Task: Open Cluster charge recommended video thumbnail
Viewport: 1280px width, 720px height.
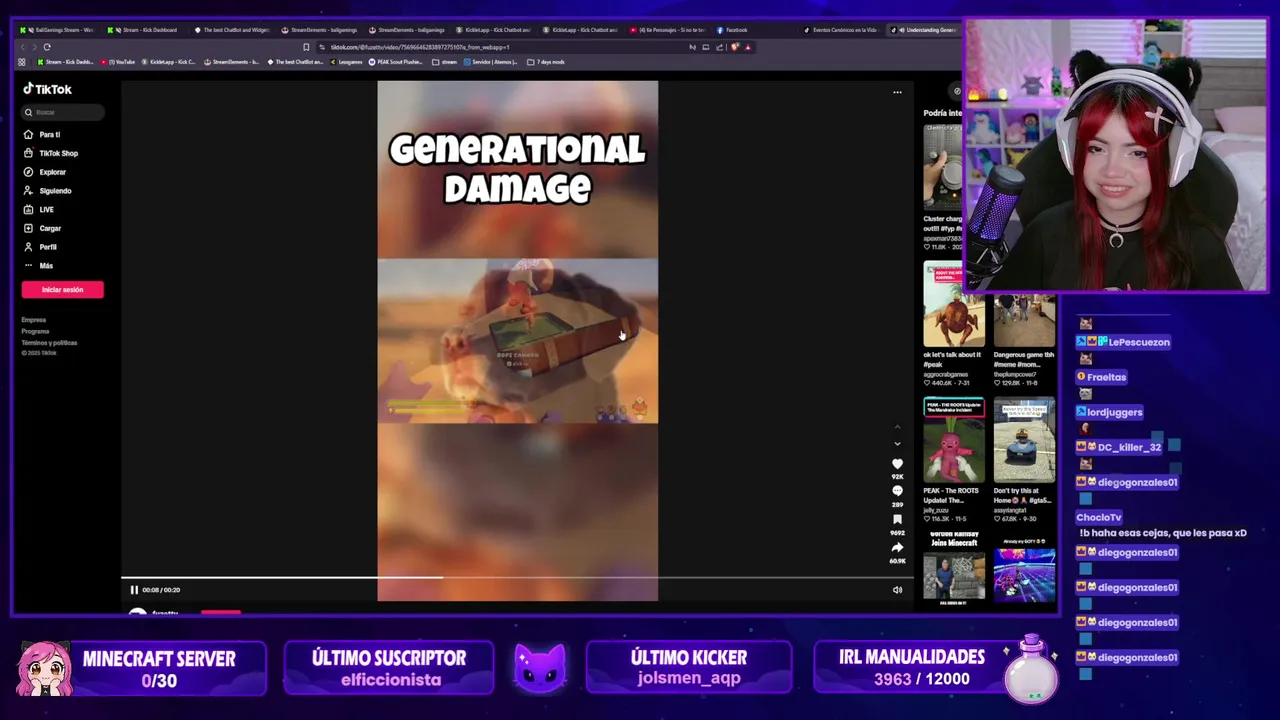Action: [943, 167]
